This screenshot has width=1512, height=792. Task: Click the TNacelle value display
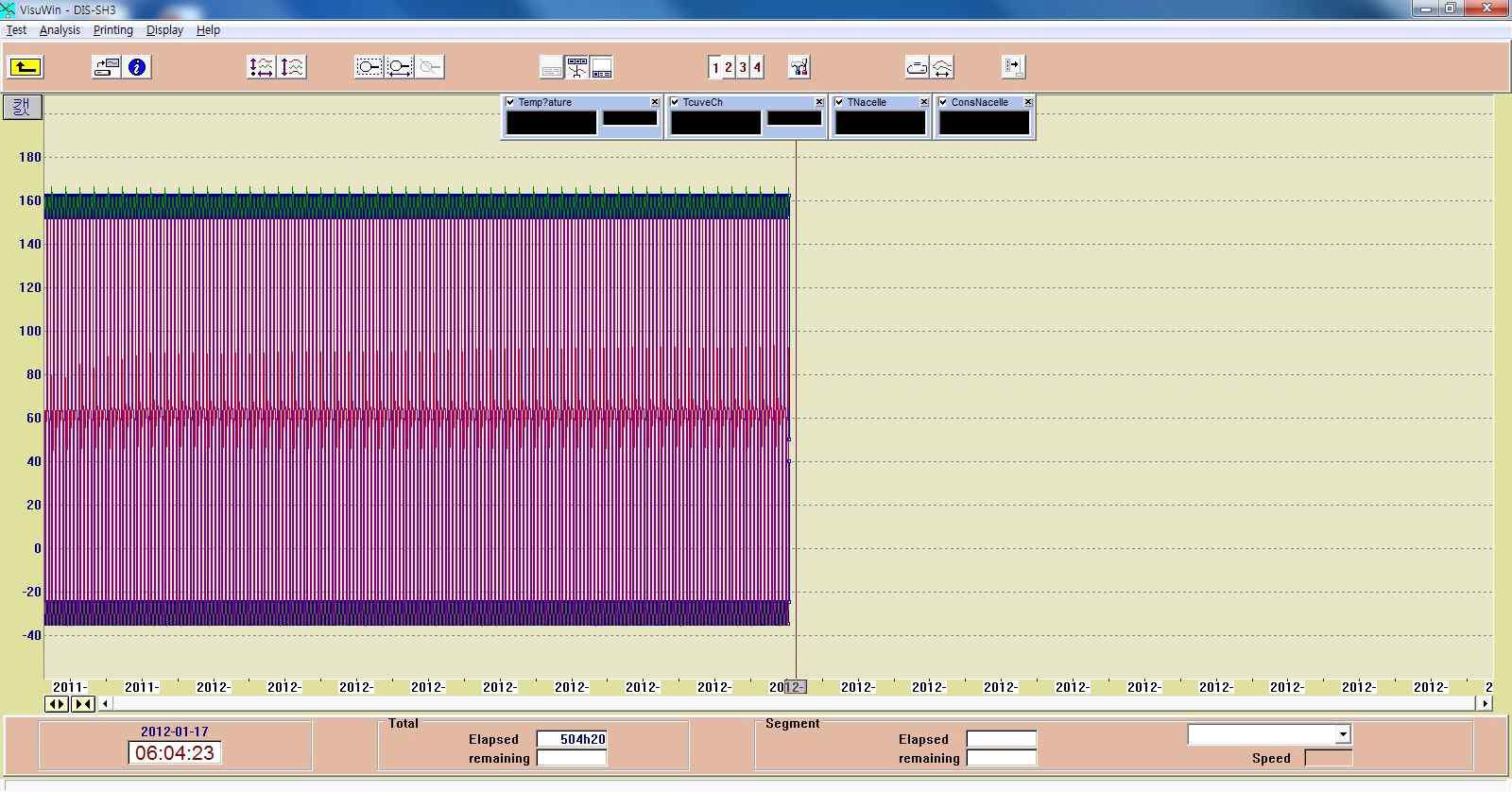coord(881,123)
